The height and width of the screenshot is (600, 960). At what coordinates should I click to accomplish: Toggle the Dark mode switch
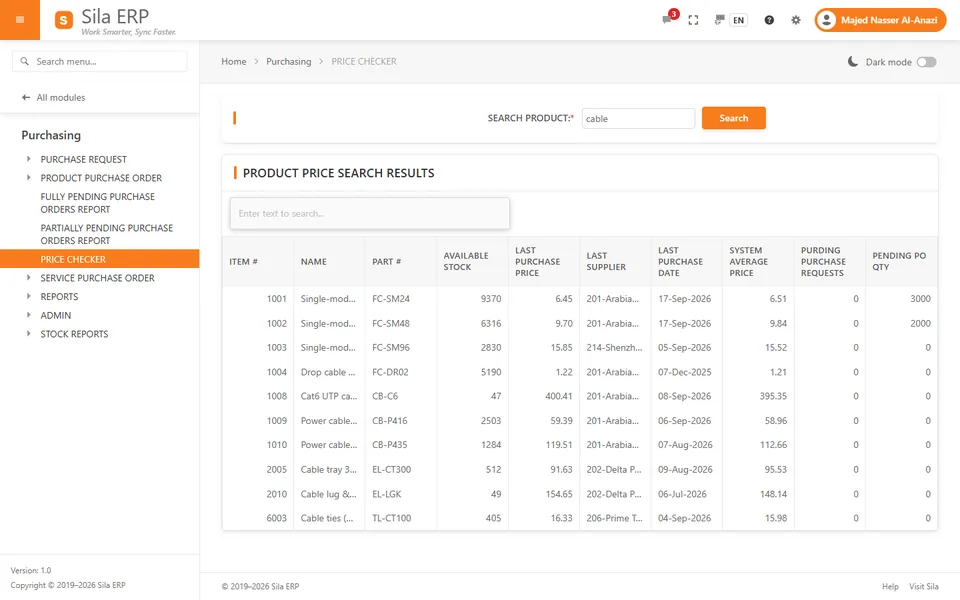pyautogui.click(x=926, y=62)
